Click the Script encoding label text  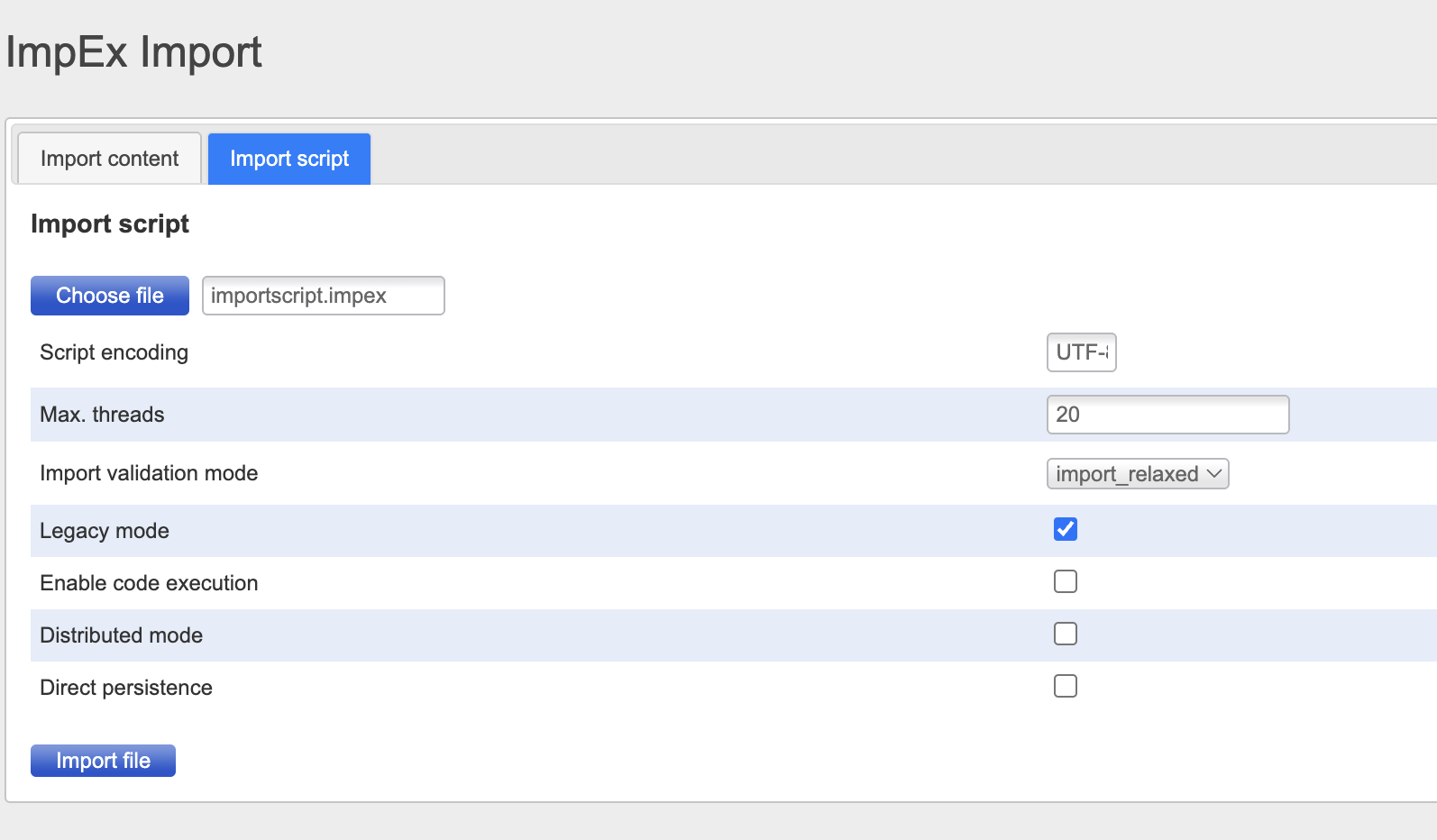114,352
